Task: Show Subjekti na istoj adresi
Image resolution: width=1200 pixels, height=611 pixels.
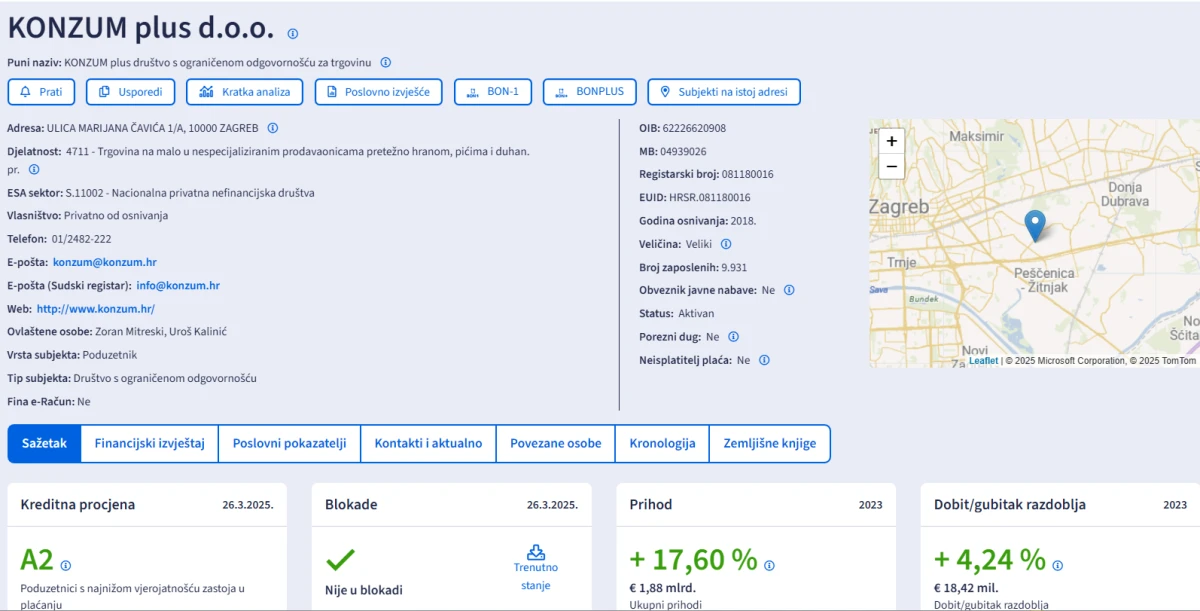Action: point(724,92)
